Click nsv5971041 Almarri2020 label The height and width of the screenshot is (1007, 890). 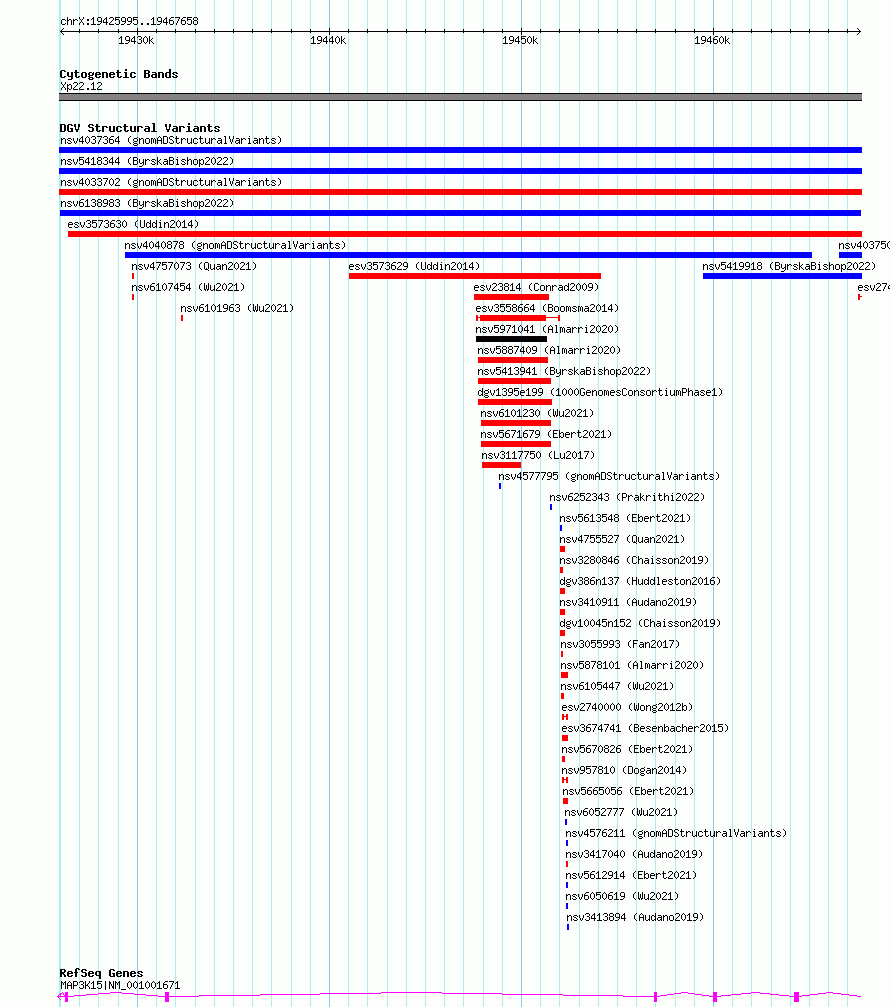(x=547, y=329)
